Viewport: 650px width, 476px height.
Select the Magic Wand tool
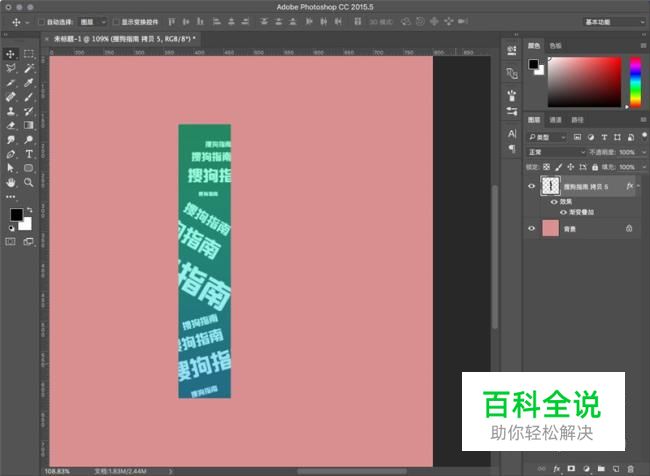[29, 68]
